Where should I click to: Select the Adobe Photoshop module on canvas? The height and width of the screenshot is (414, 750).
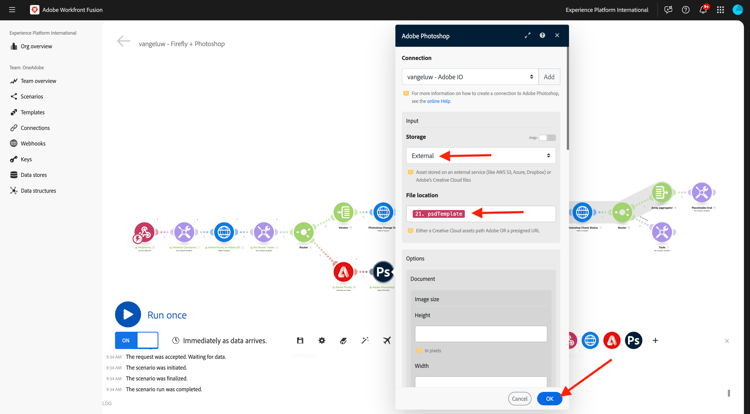(x=383, y=272)
